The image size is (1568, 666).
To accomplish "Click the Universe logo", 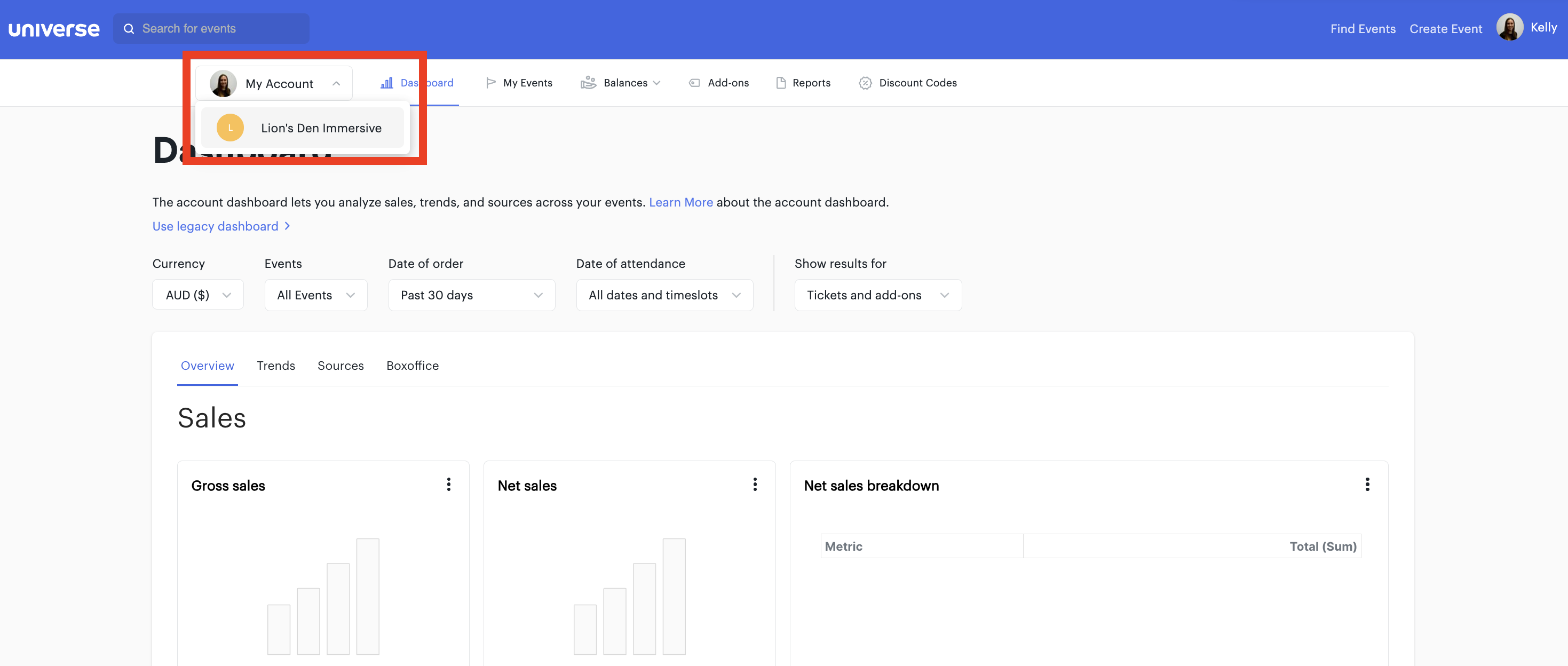I will coord(53,29).
